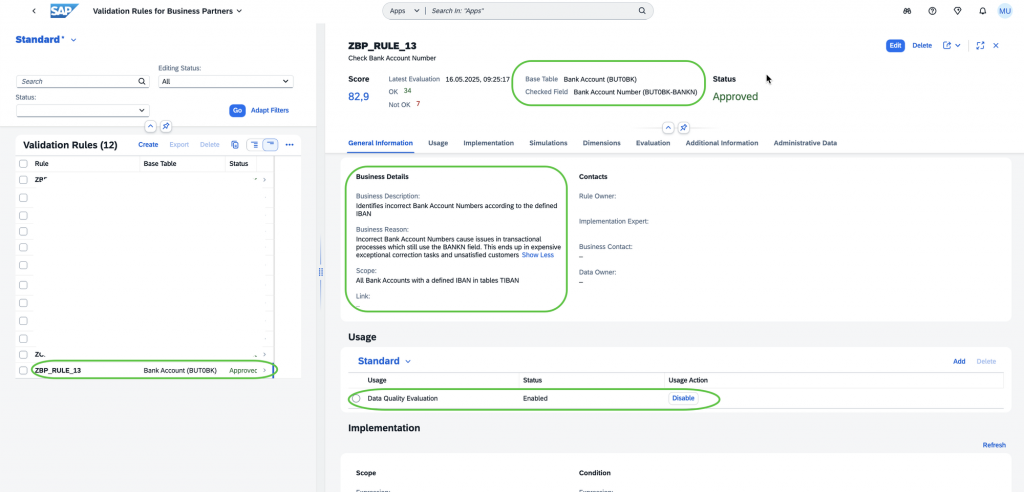The width and height of the screenshot is (1024, 492).
Task: Open the Administrative Data tab
Action: click(805, 143)
